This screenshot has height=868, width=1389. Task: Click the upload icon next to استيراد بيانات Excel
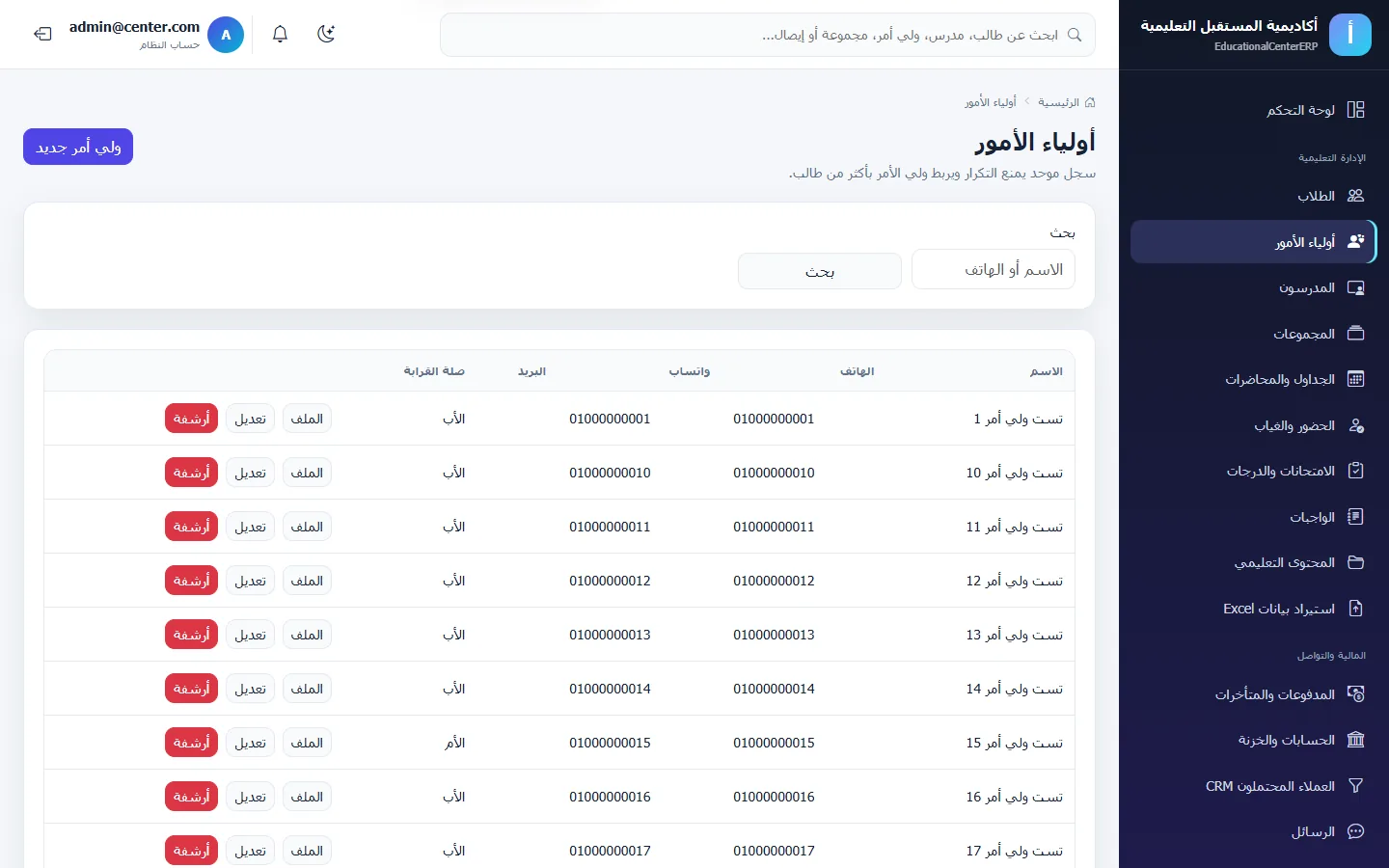coord(1355,609)
